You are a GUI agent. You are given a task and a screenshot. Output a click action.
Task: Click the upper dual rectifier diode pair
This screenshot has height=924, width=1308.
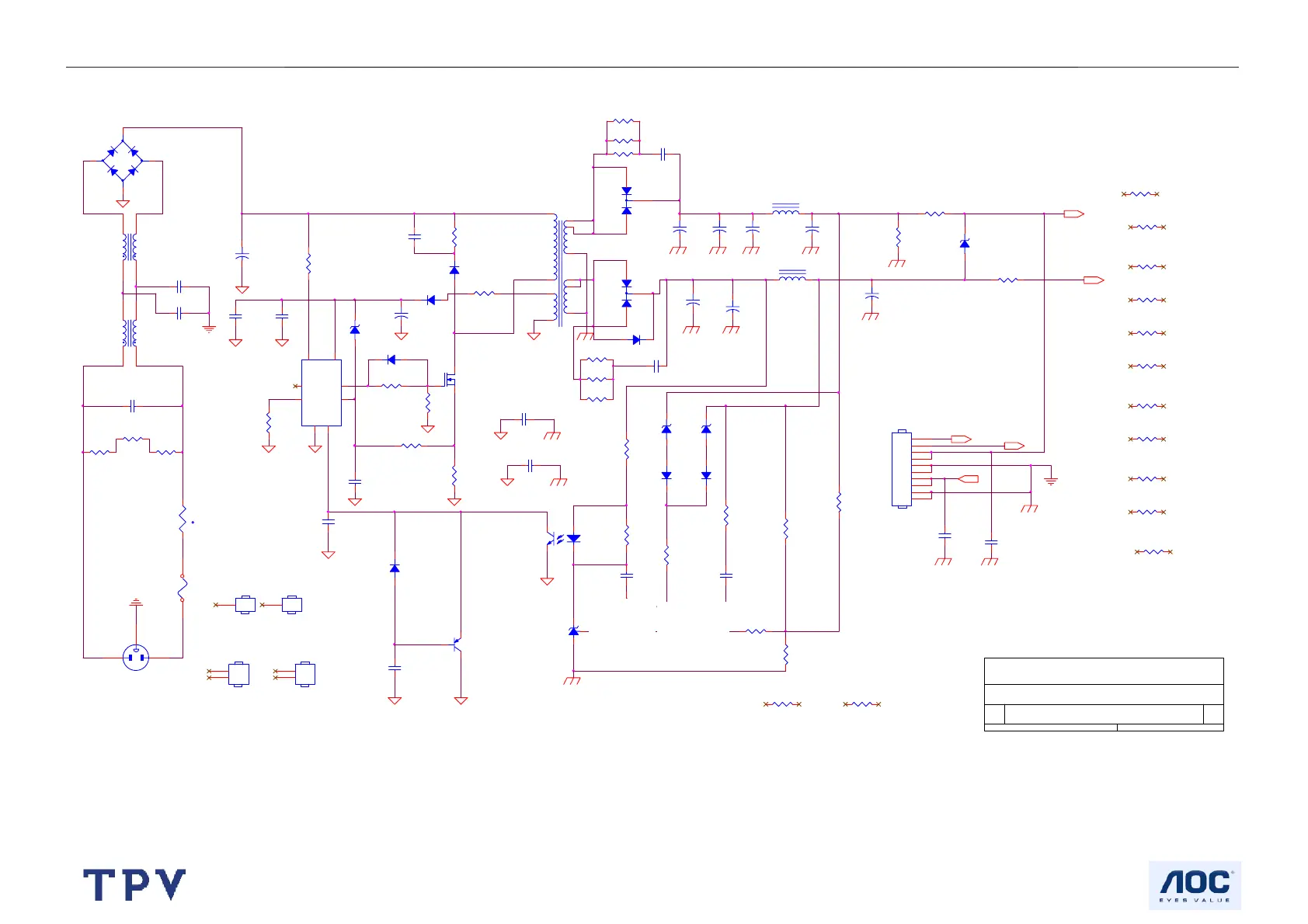[627, 200]
